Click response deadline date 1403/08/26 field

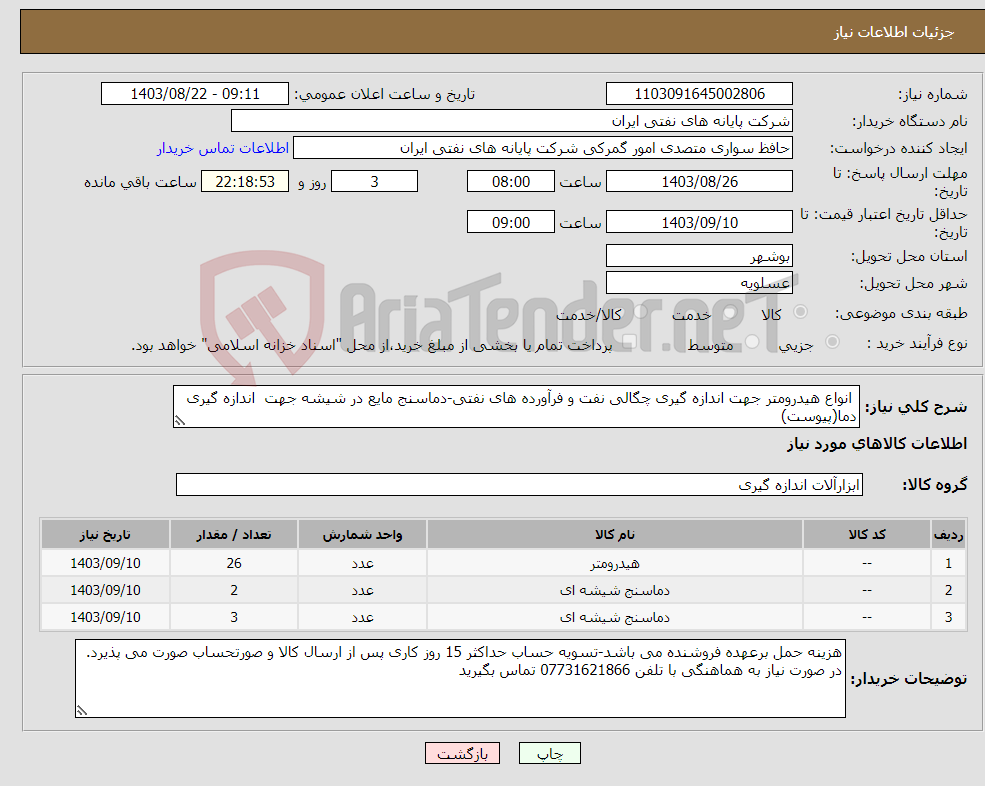699,182
